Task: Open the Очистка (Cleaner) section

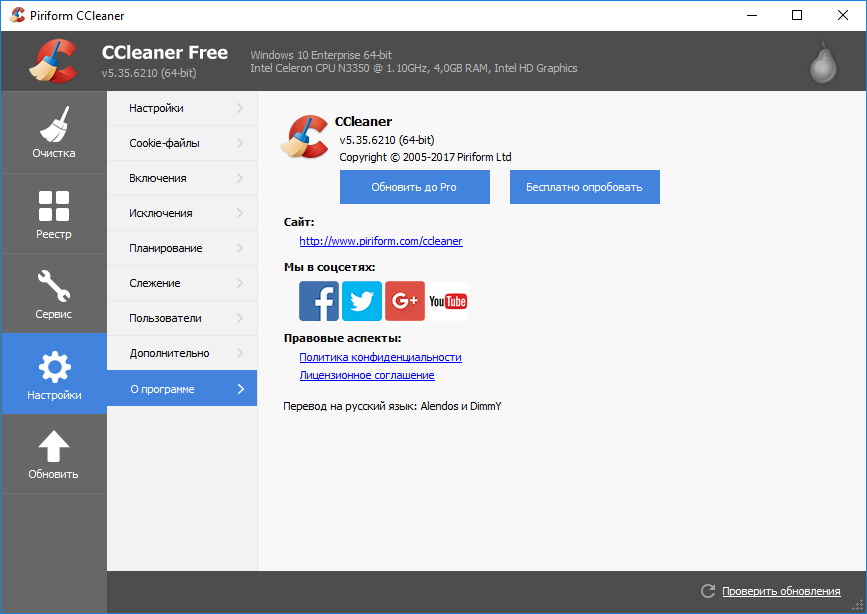Action: (x=54, y=132)
